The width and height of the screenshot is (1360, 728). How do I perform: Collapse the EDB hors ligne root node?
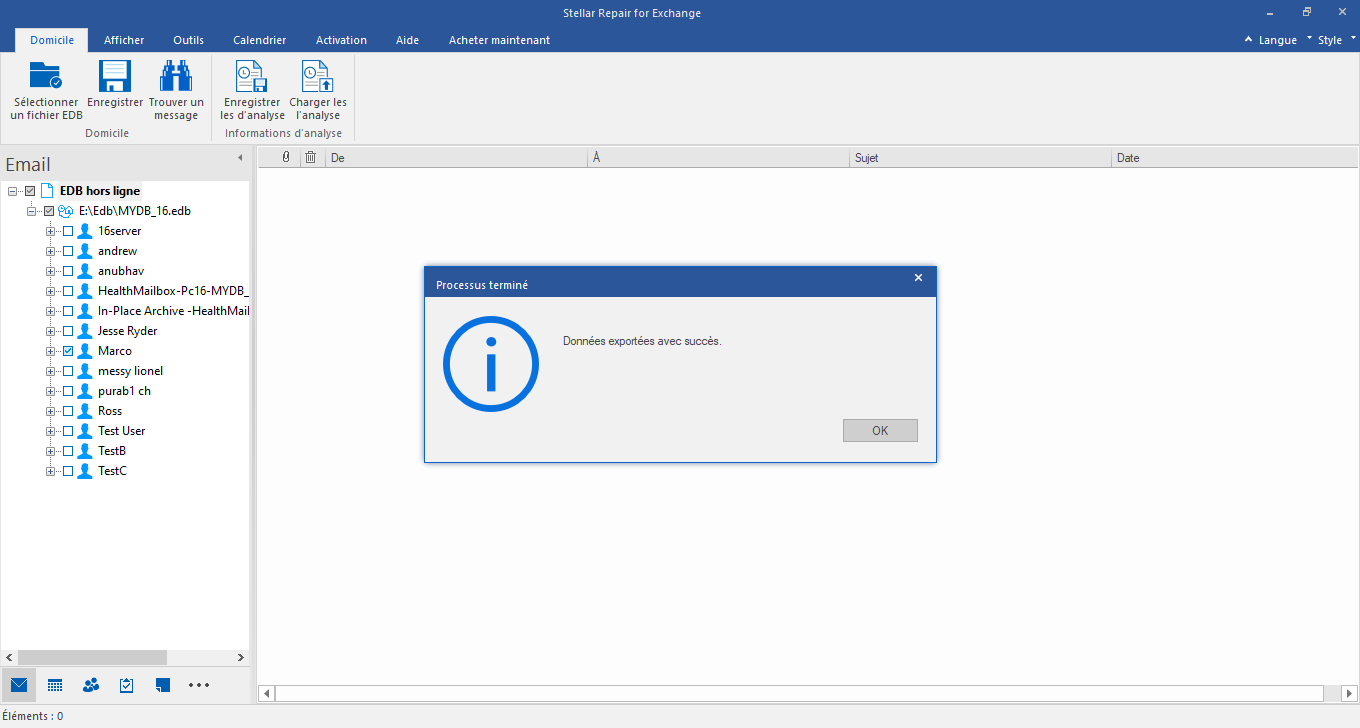coord(12,191)
